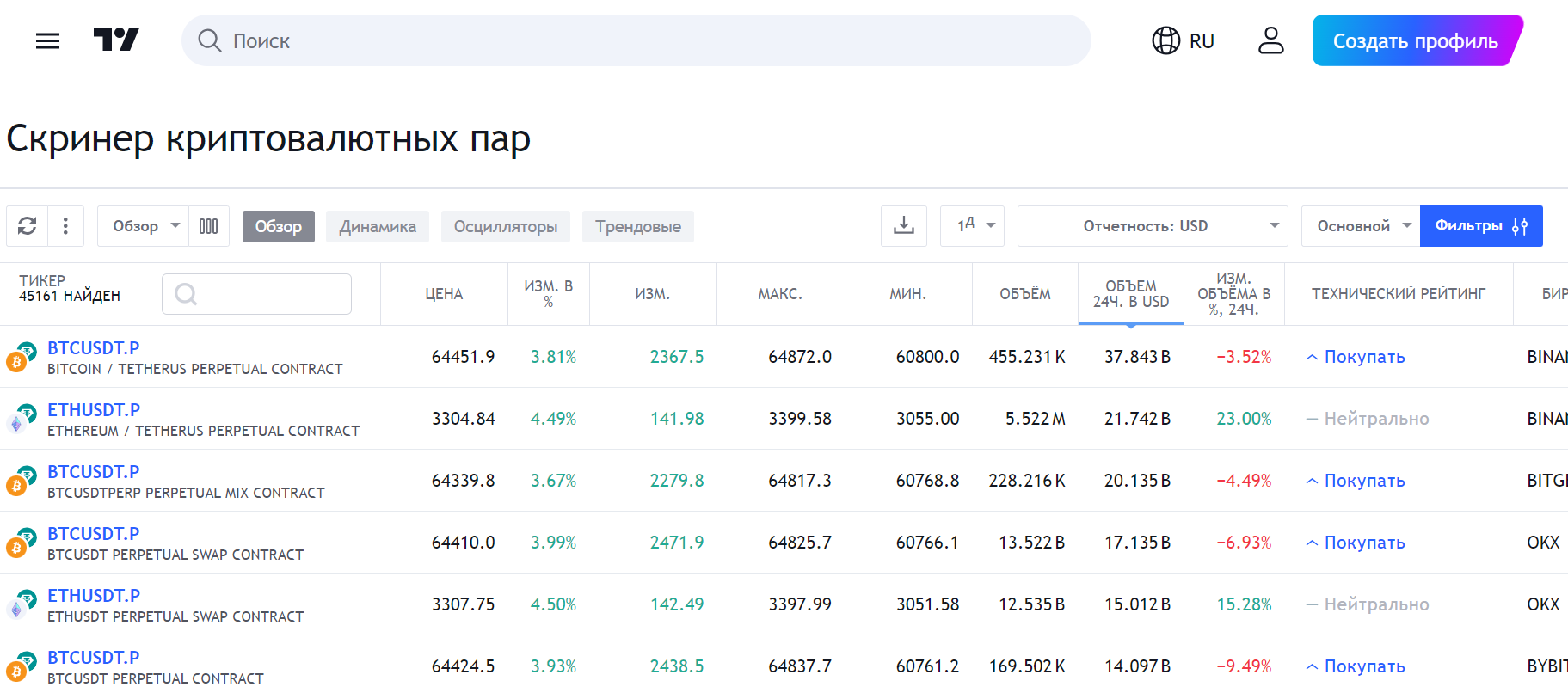This screenshot has width=1568, height=687.
Task: Click the max value 3399.58
Action: point(800,419)
